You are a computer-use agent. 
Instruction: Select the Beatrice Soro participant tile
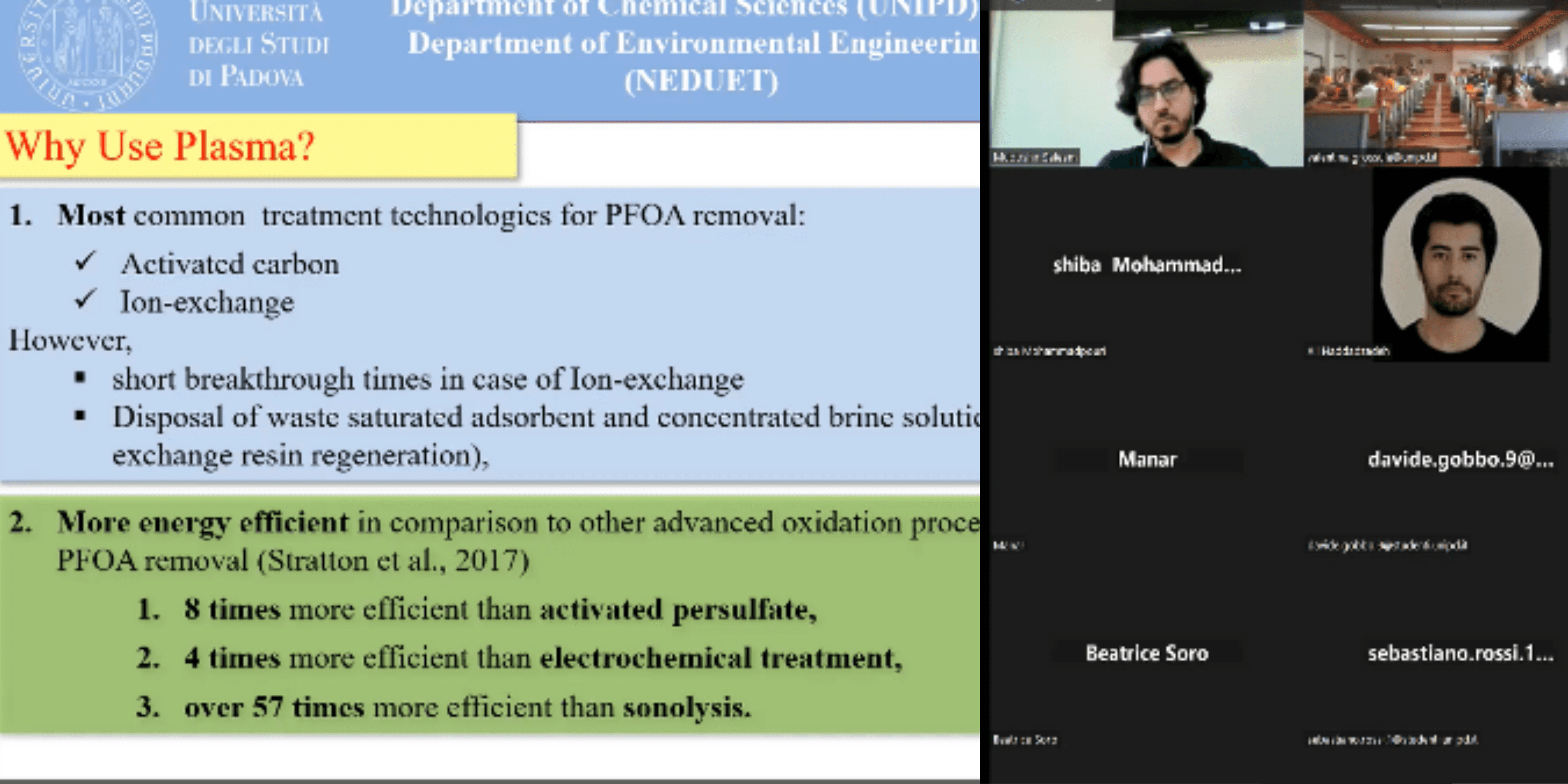(x=1147, y=653)
